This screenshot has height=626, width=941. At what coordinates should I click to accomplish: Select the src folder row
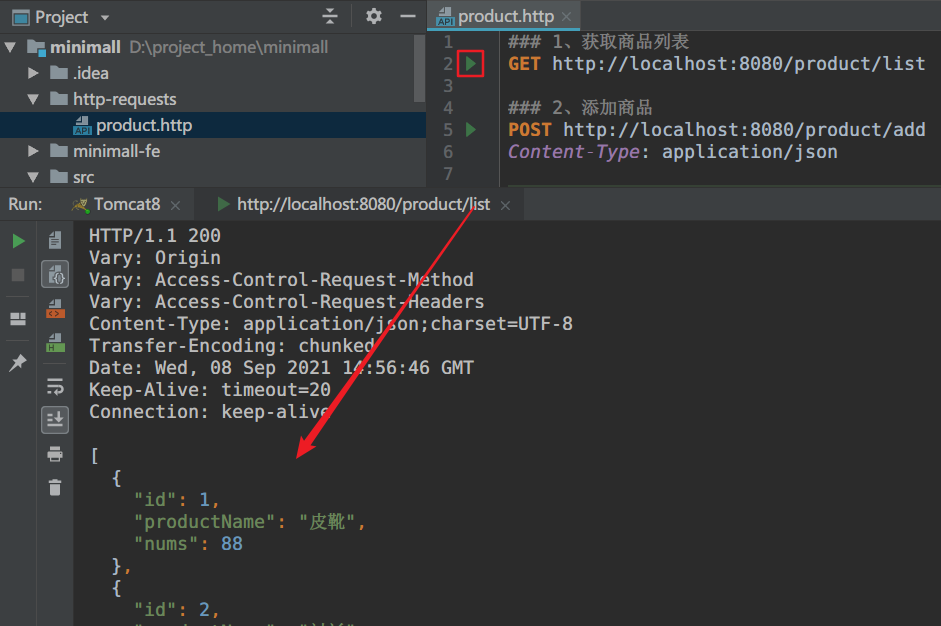click(x=213, y=177)
